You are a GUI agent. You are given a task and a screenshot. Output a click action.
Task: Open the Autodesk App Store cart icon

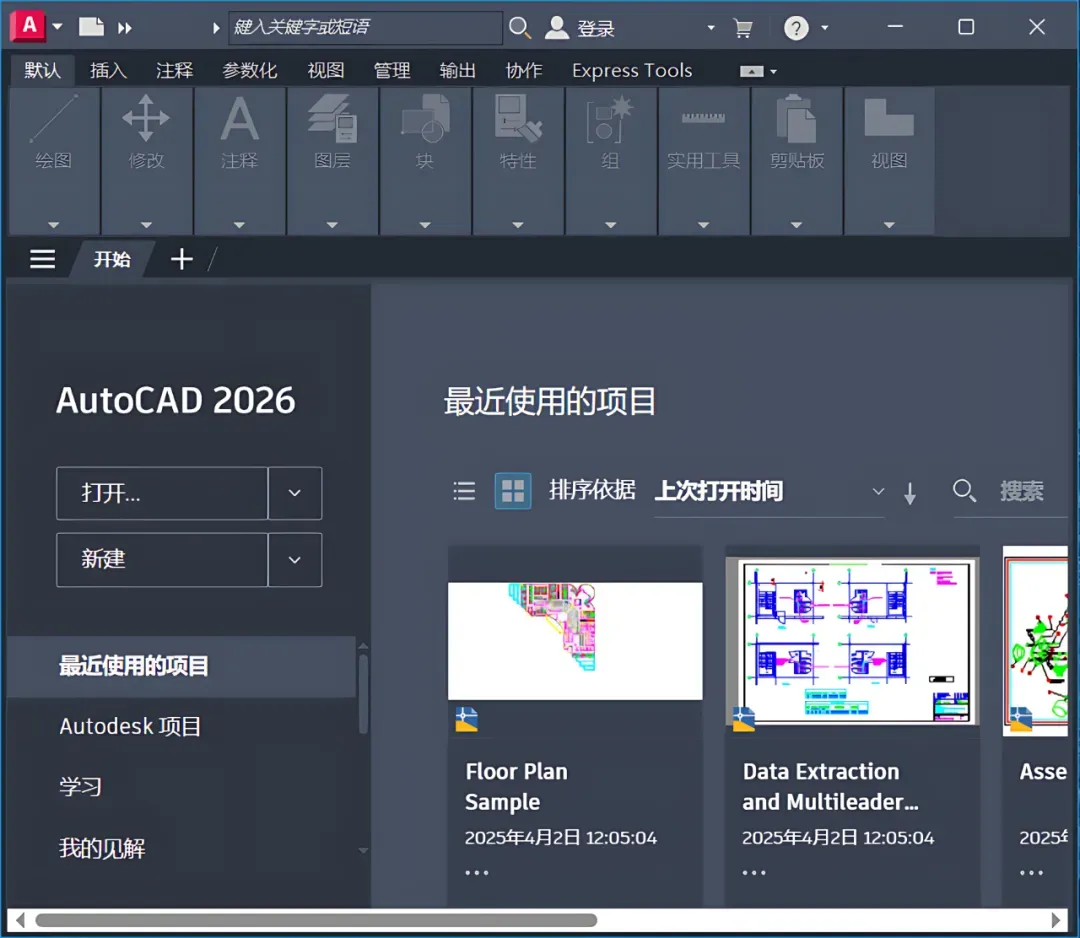(743, 28)
